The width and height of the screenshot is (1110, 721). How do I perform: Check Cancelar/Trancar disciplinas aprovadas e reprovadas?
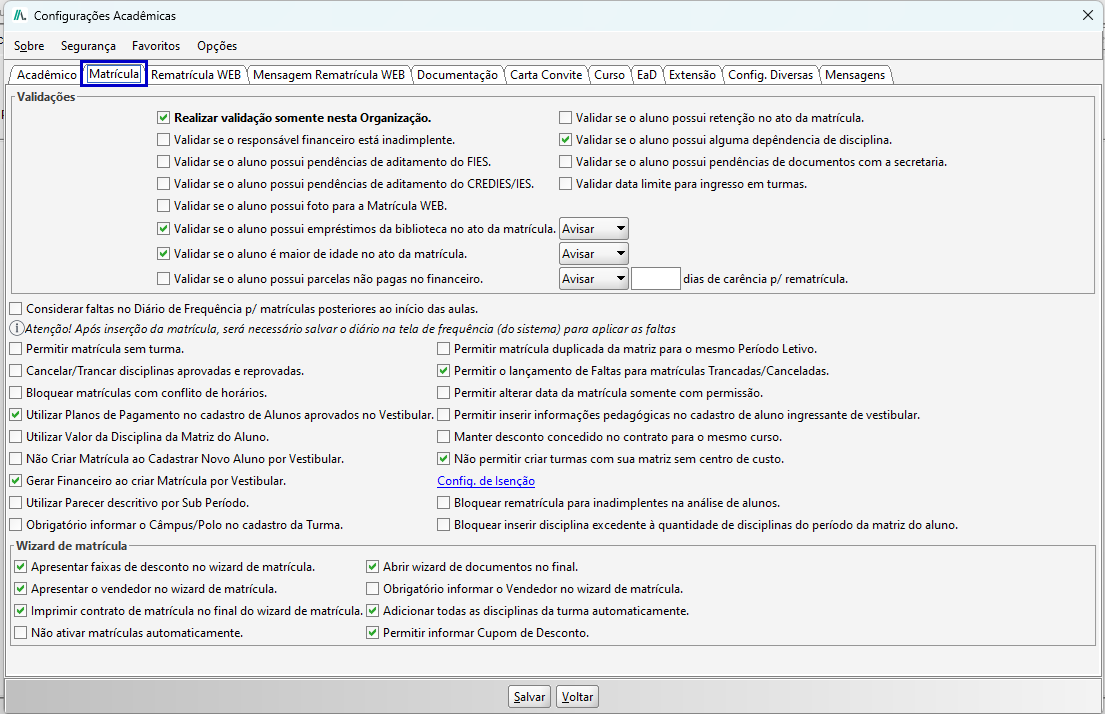16,370
